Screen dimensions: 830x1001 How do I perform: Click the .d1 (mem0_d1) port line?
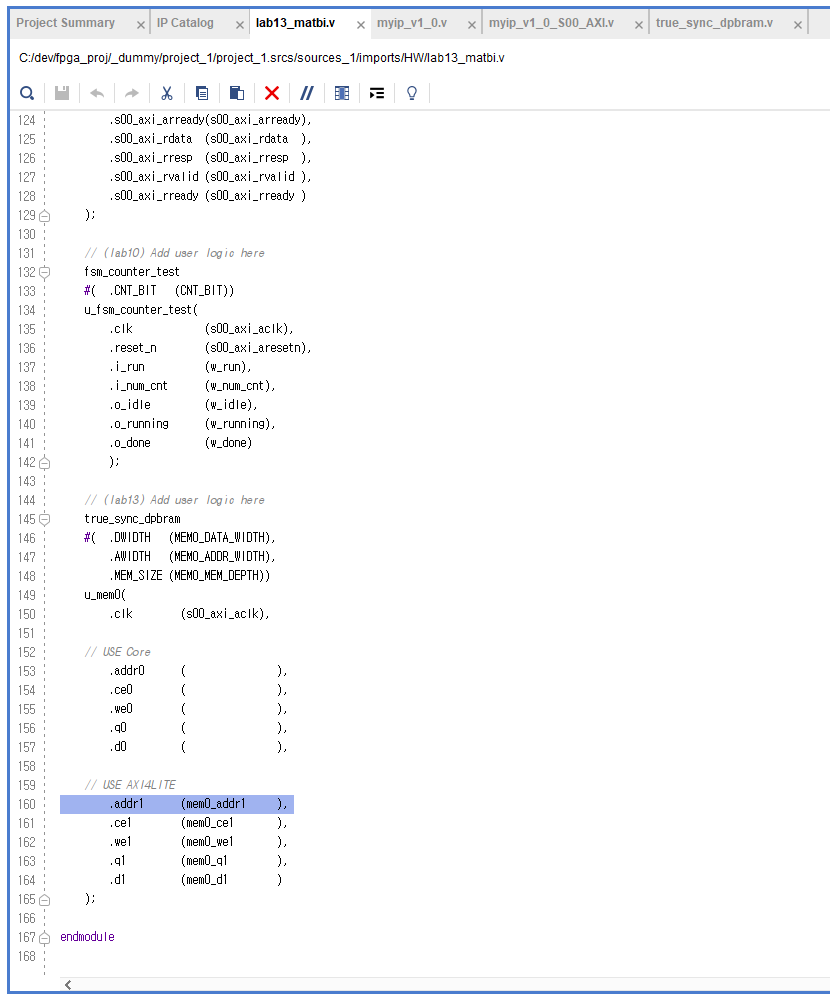click(x=195, y=880)
